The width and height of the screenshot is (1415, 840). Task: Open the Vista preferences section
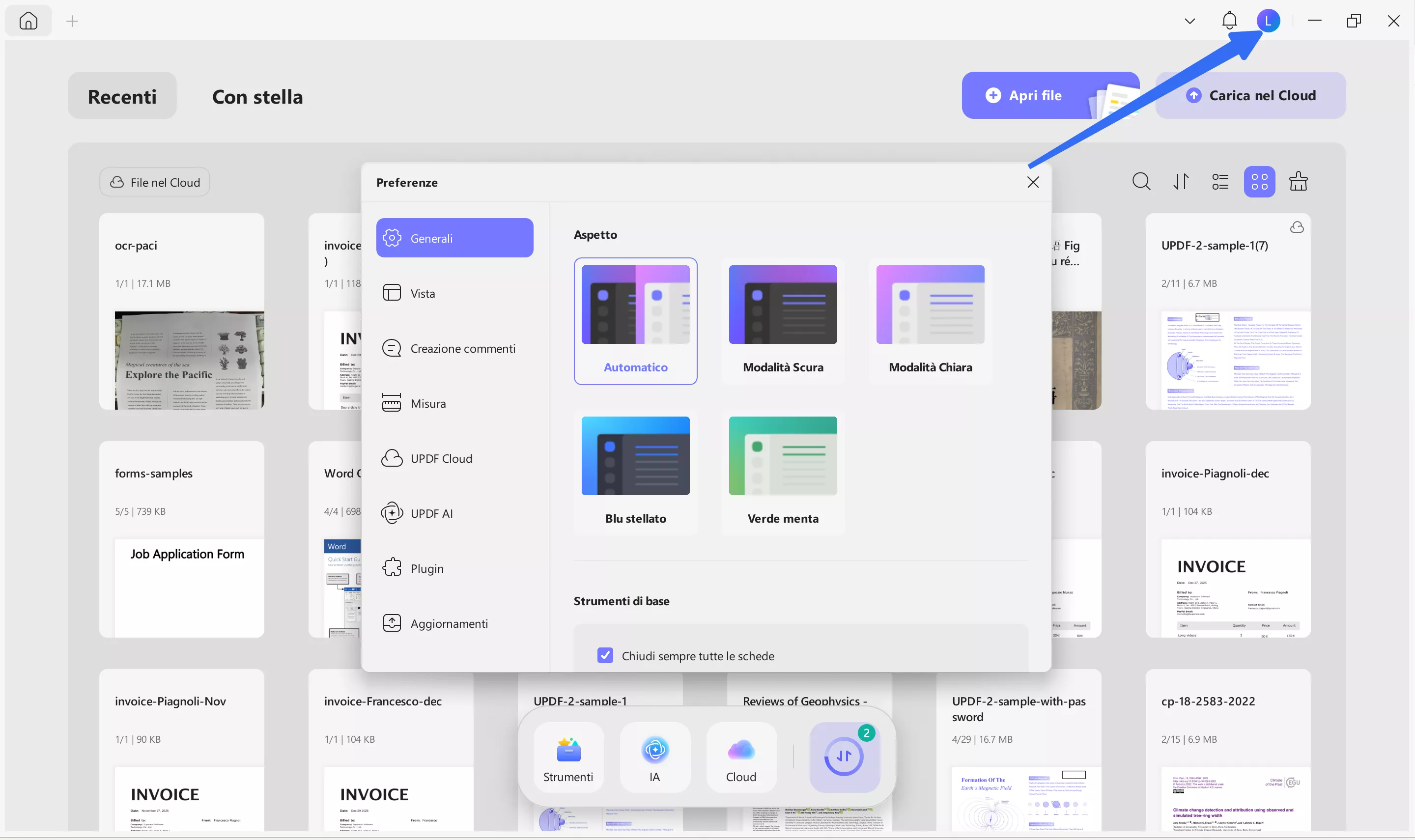pyautogui.click(x=423, y=293)
